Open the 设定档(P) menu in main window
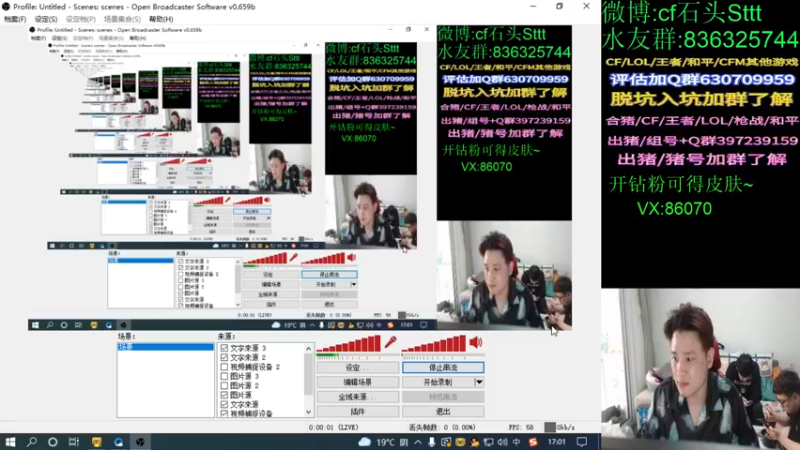 pos(81,19)
